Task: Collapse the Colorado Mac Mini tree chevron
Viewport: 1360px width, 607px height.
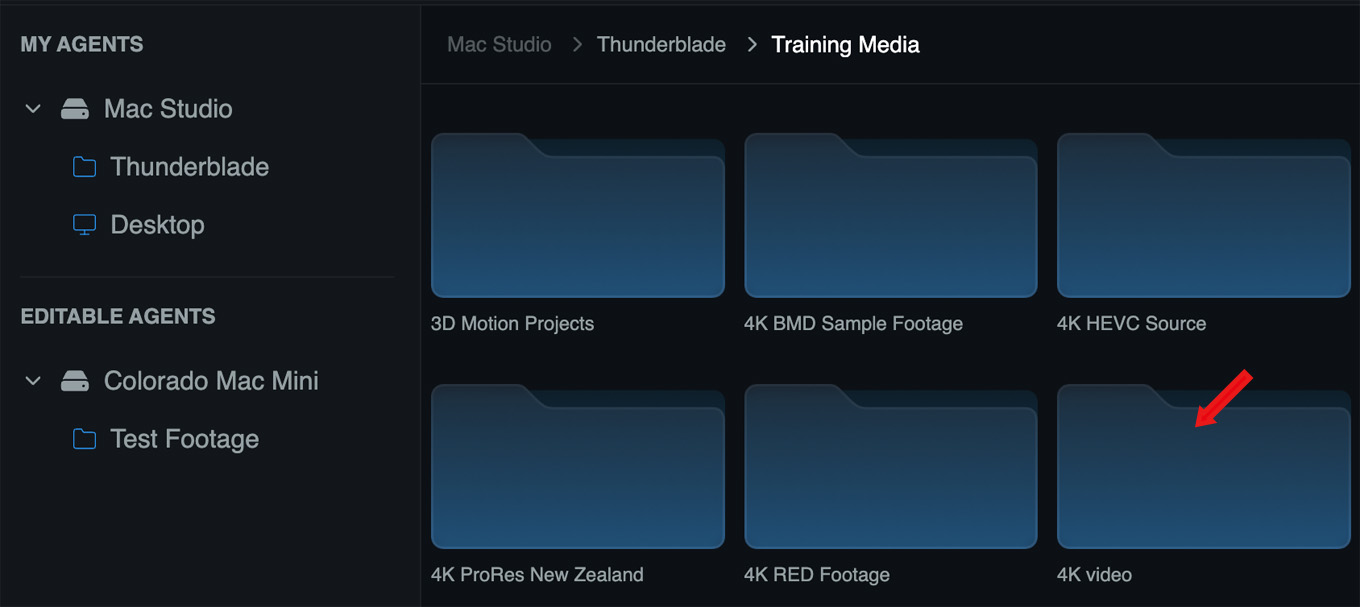Action: [x=33, y=381]
